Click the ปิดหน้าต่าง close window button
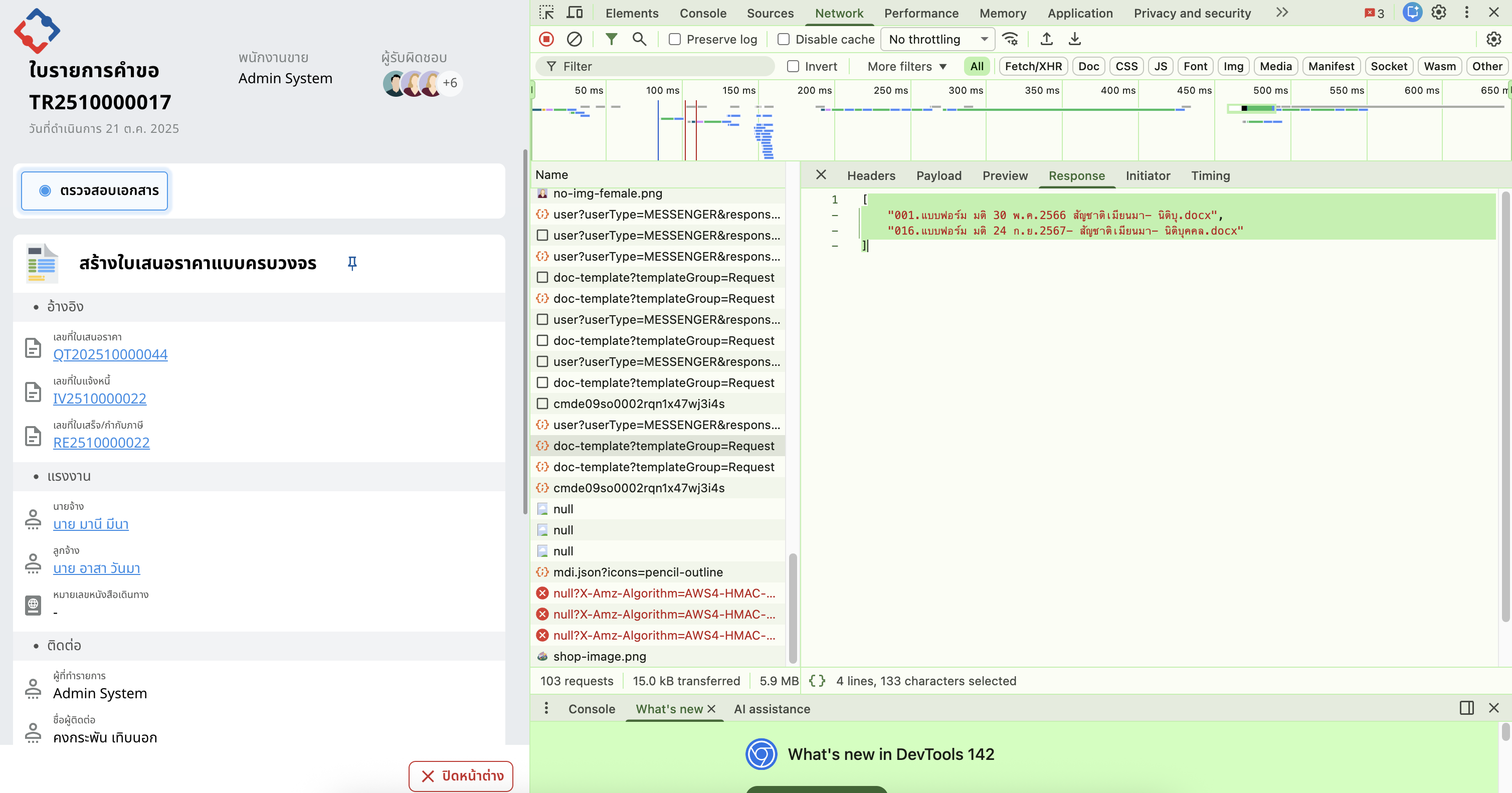Screen dimensions: 1512x793 [461, 776]
